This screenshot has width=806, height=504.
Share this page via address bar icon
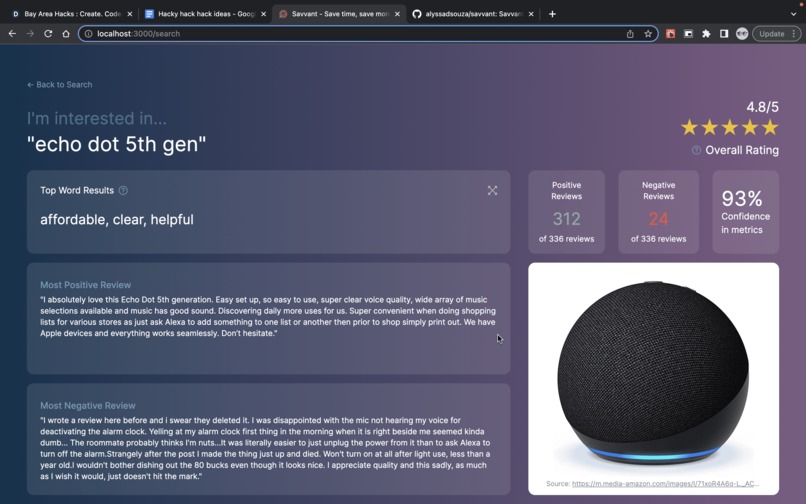pos(630,33)
